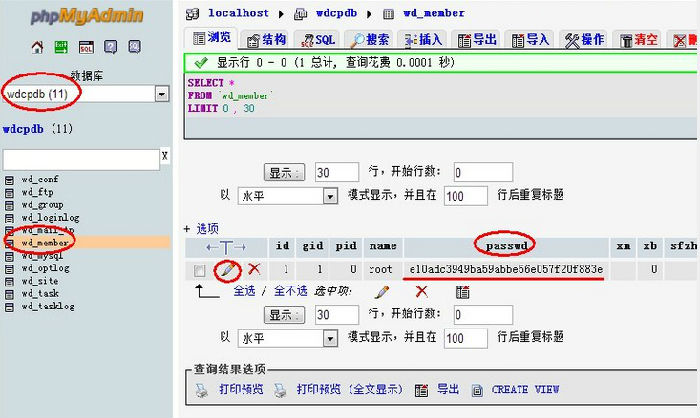Edit the root row with the pencil icon

[x=228, y=269]
